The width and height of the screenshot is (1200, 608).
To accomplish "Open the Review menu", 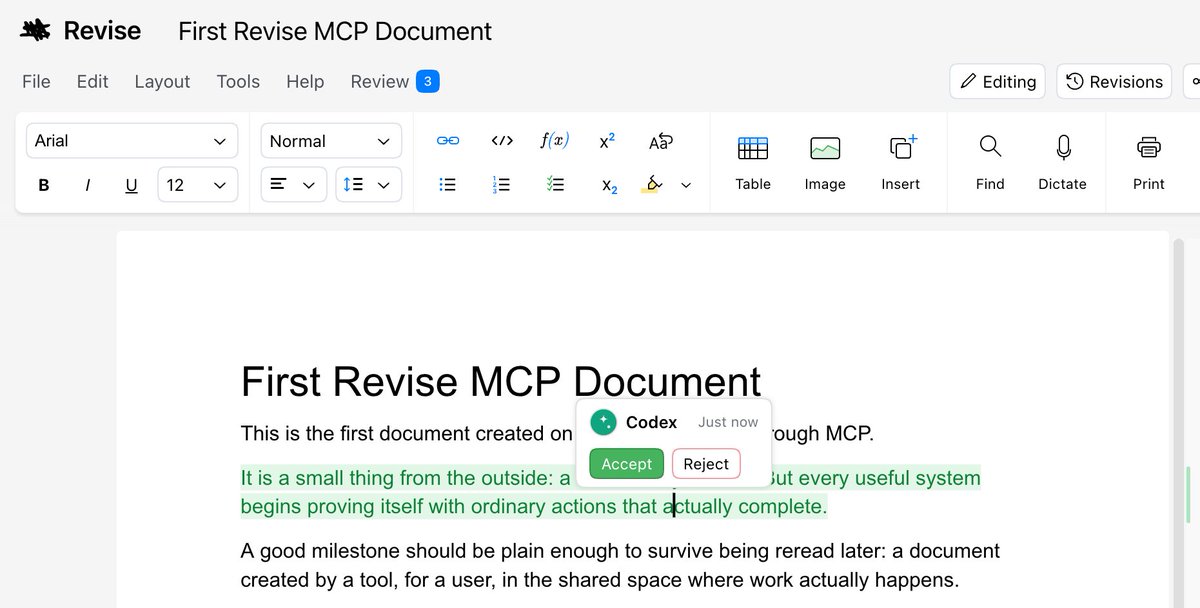I will tap(380, 82).
